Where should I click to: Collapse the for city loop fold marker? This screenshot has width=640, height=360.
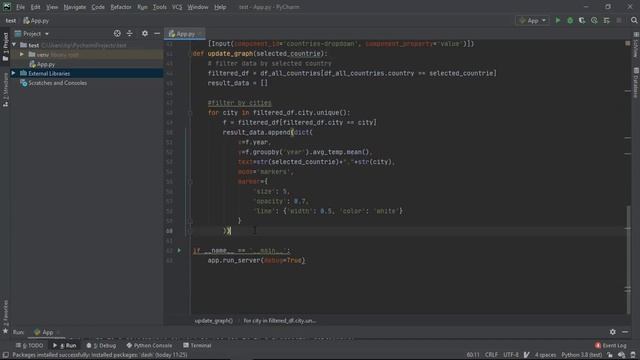click(x=190, y=113)
